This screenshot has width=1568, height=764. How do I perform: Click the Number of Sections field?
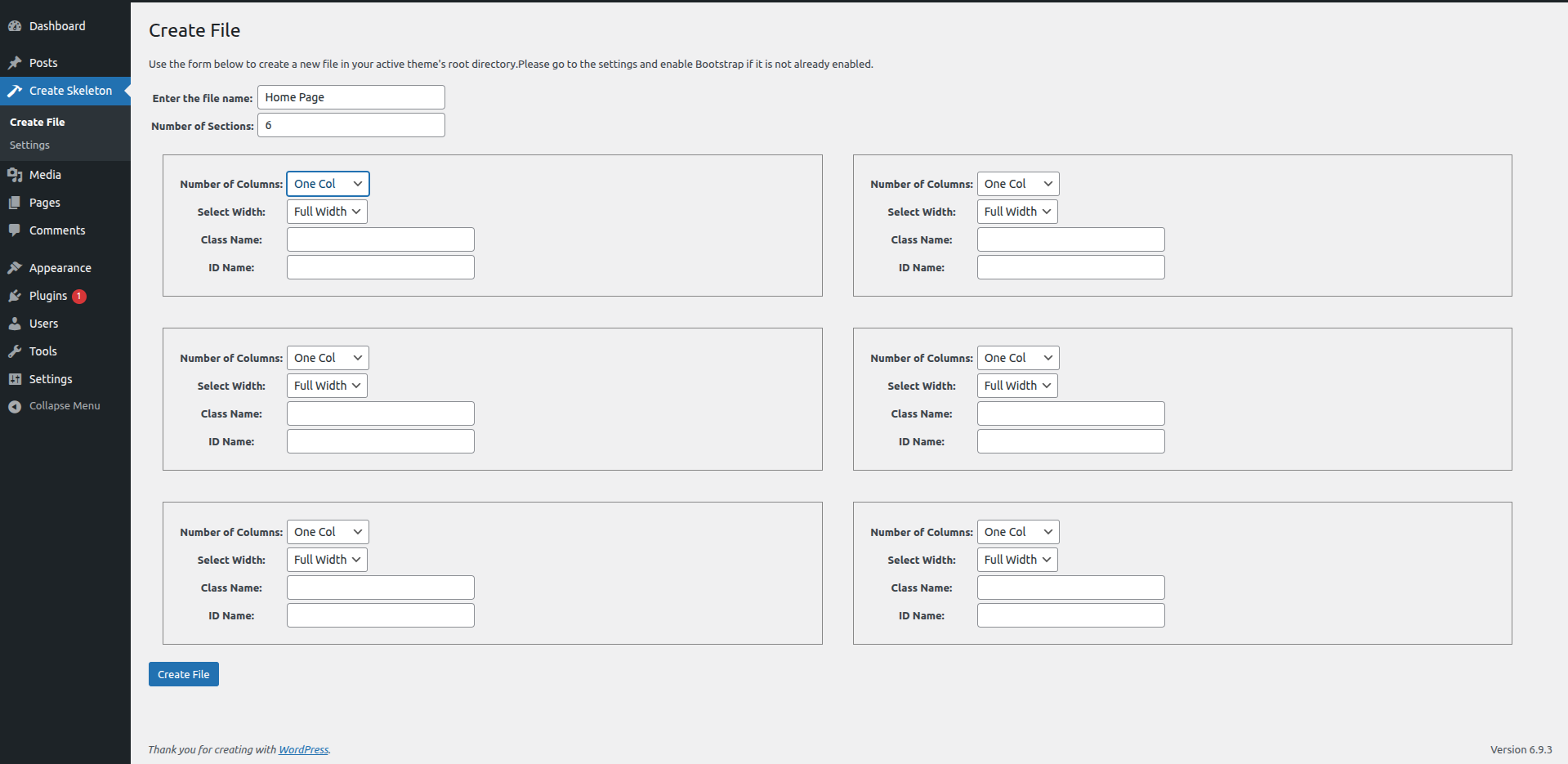point(351,125)
